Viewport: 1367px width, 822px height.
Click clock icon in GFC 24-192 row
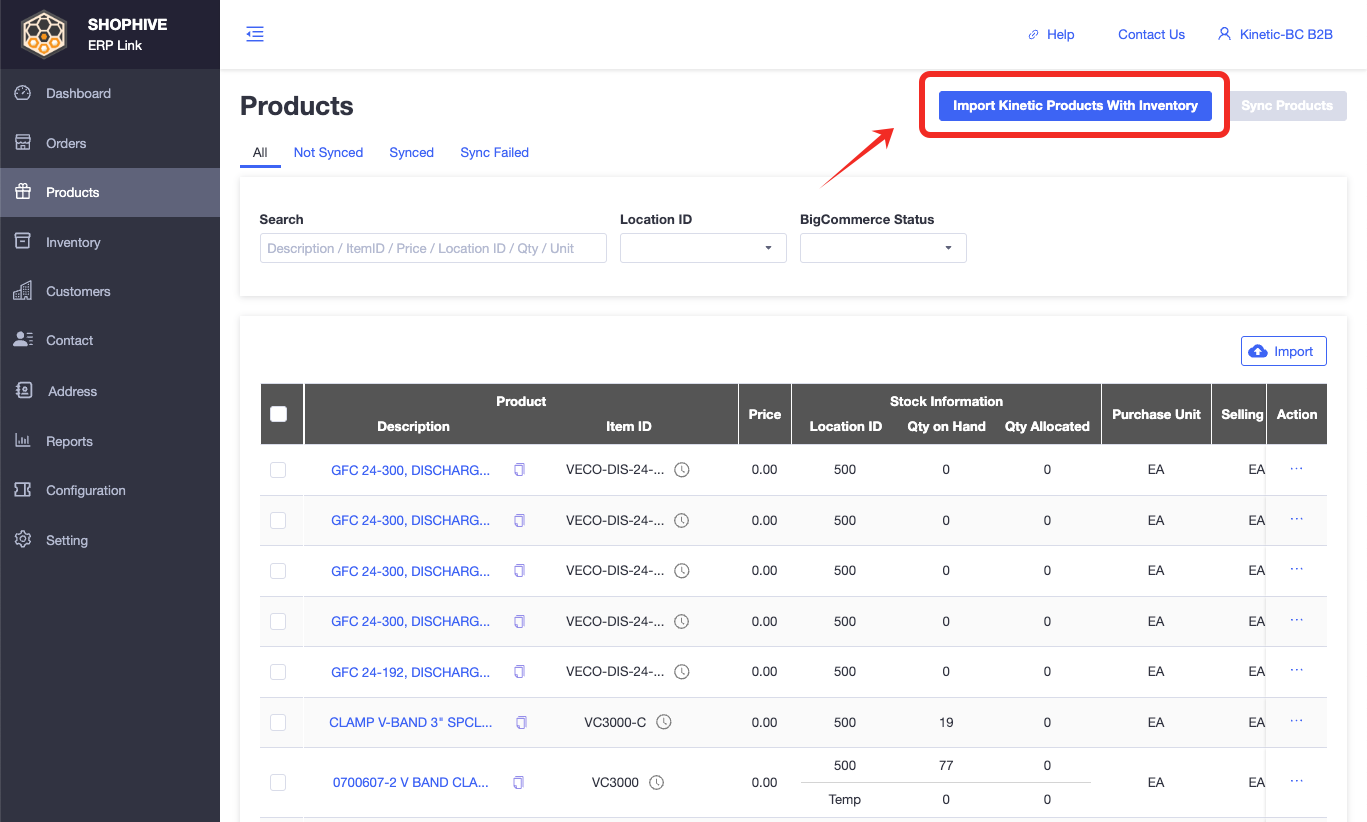[682, 672]
